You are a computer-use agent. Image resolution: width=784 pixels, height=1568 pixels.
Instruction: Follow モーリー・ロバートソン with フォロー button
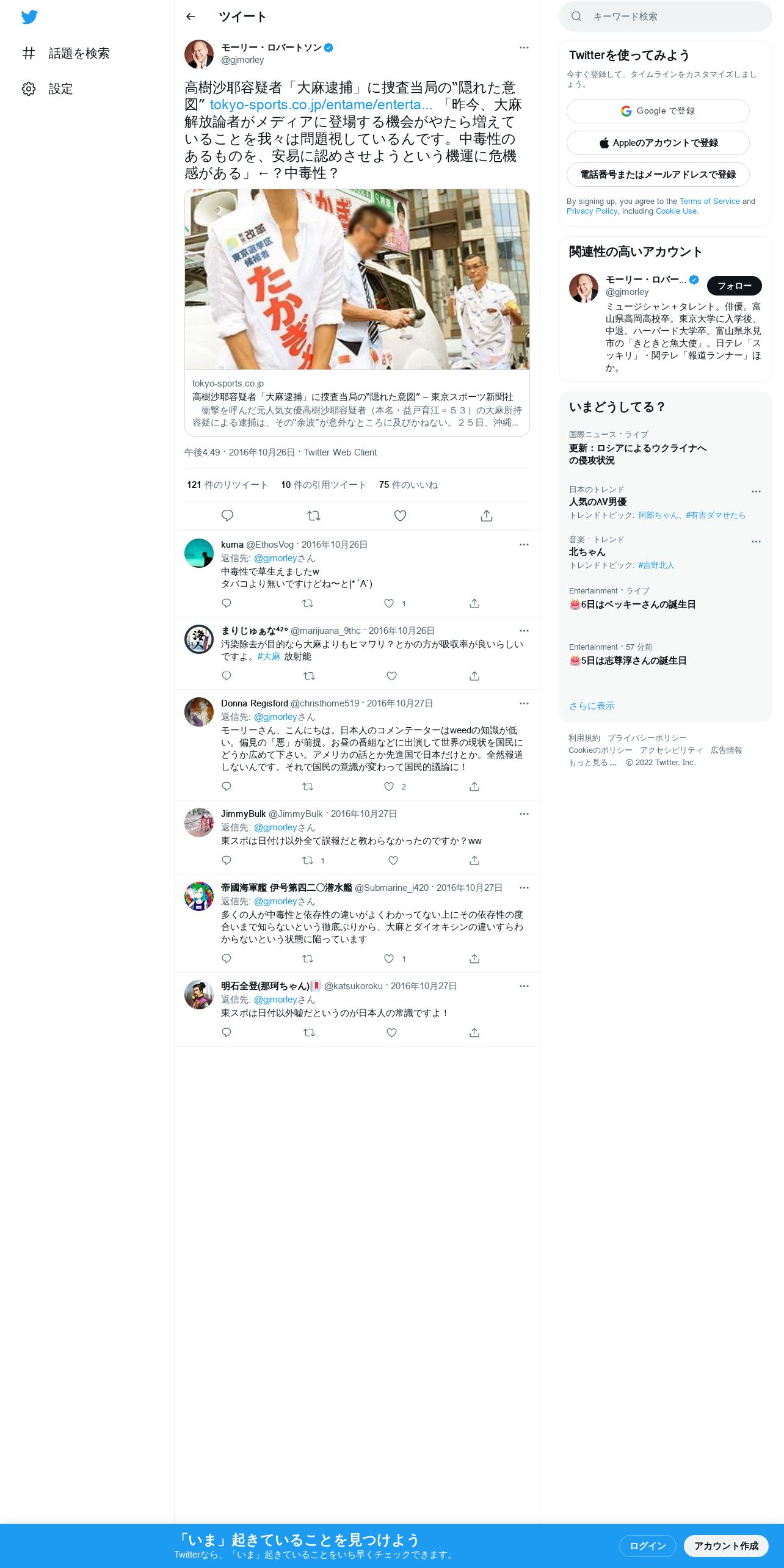[735, 286]
